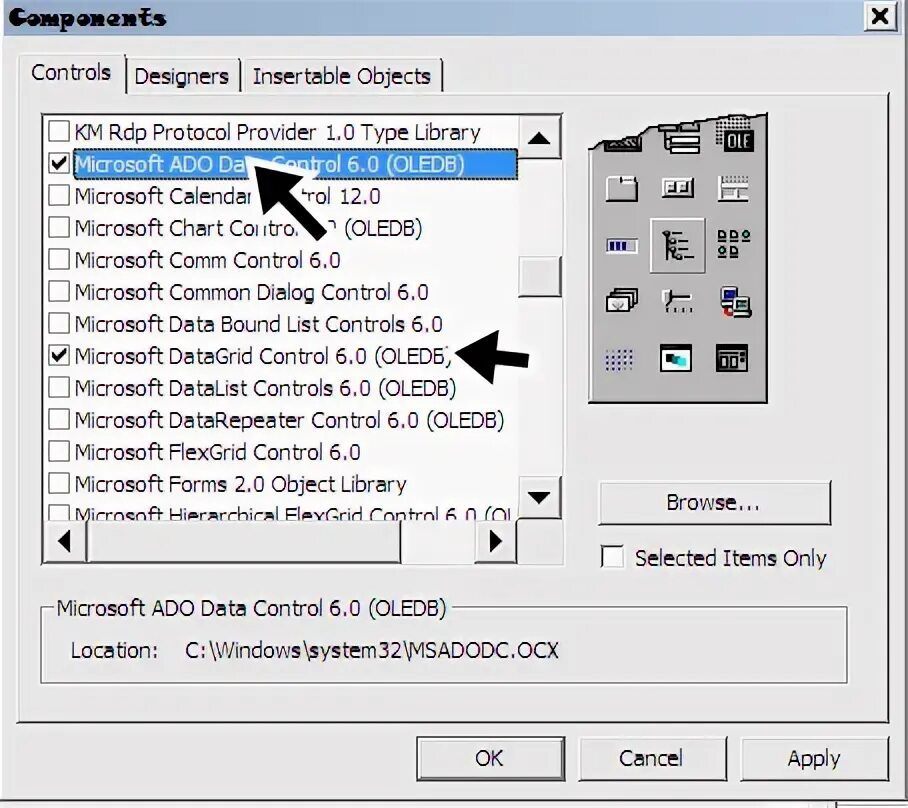The image size is (908, 808).
Task: Check KM Rdp Protocol Provider 1.0 Type Library
Action: pos(59,131)
